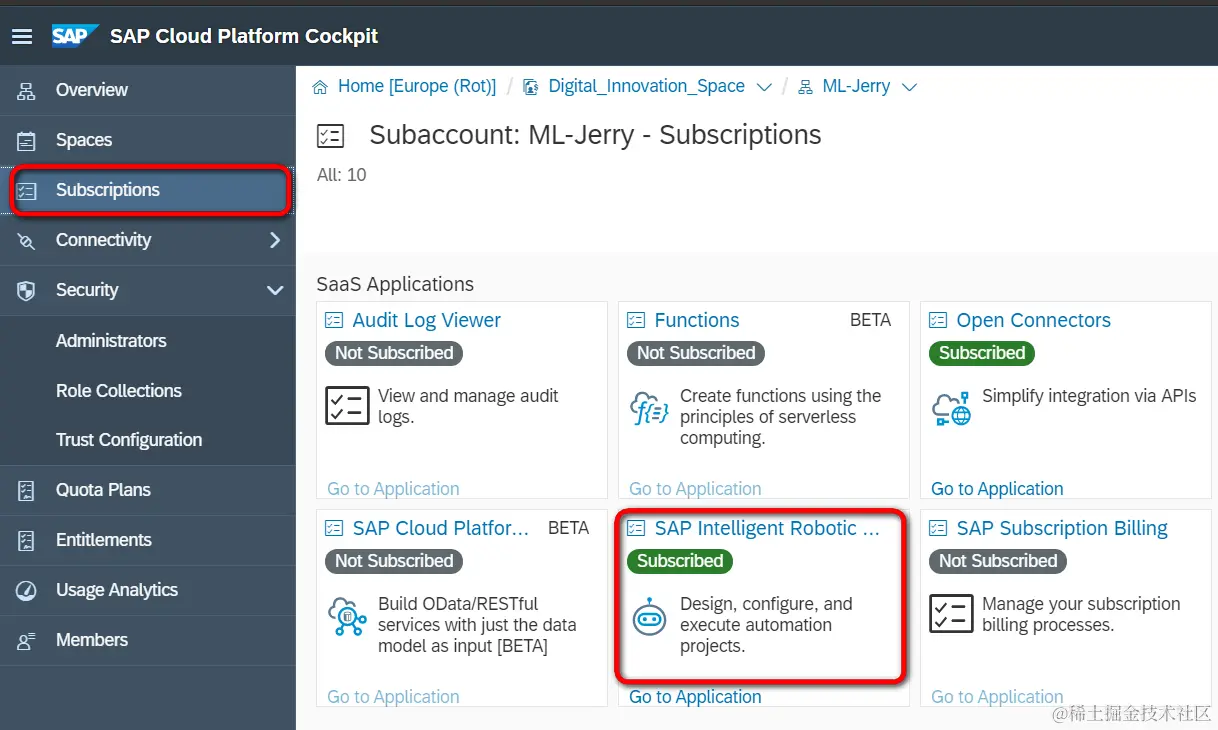Expand the Connectivity menu chevron
This screenshot has height=730, width=1218.
coord(275,240)
